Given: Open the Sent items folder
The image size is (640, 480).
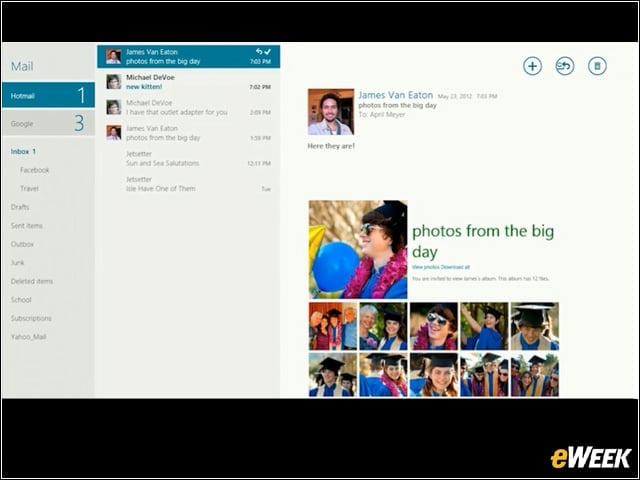Looking at the screenshot, I should point(27,226).
